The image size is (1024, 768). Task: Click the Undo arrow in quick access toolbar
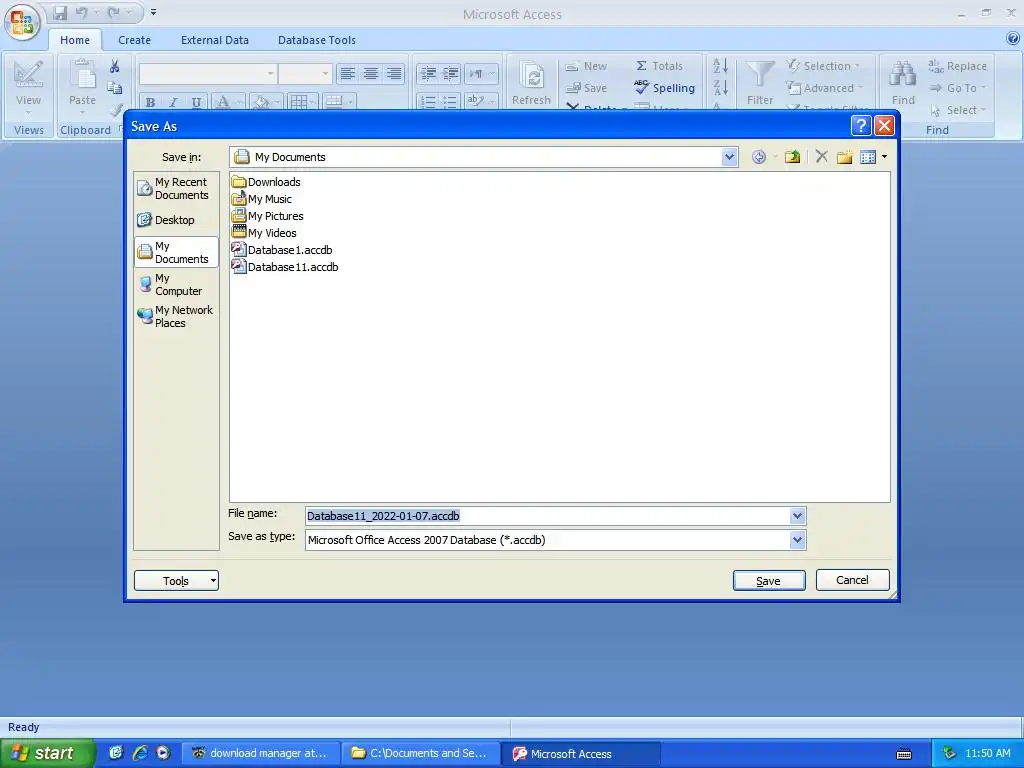click(81, 12)
